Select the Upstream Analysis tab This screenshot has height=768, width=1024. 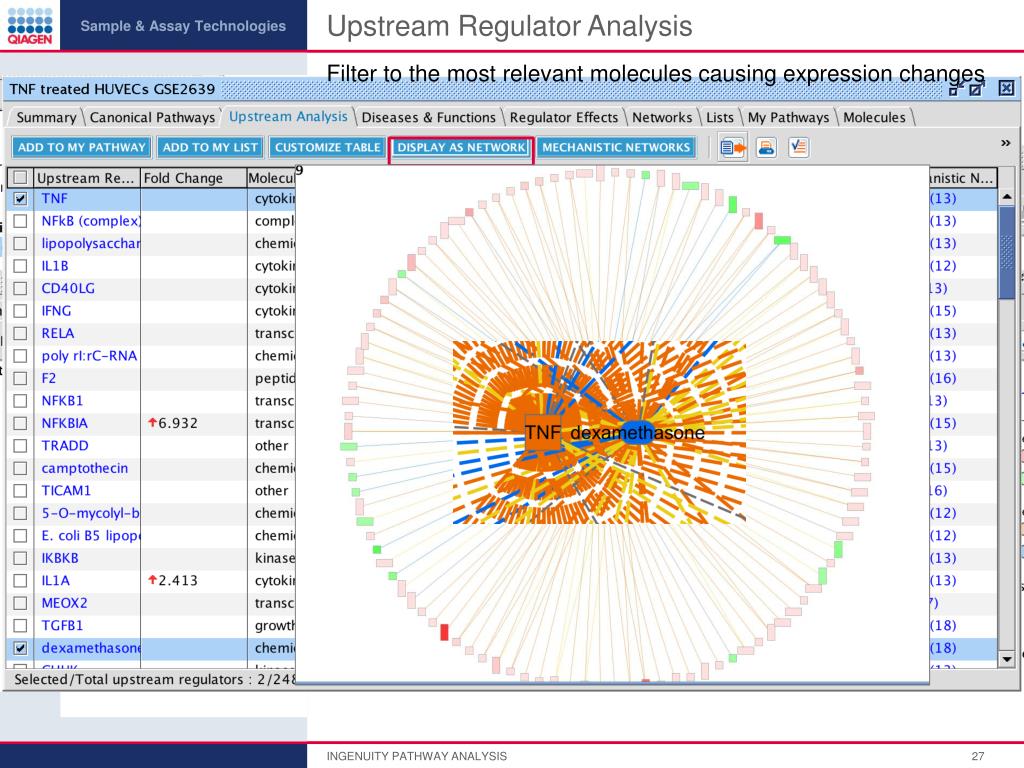288,117
